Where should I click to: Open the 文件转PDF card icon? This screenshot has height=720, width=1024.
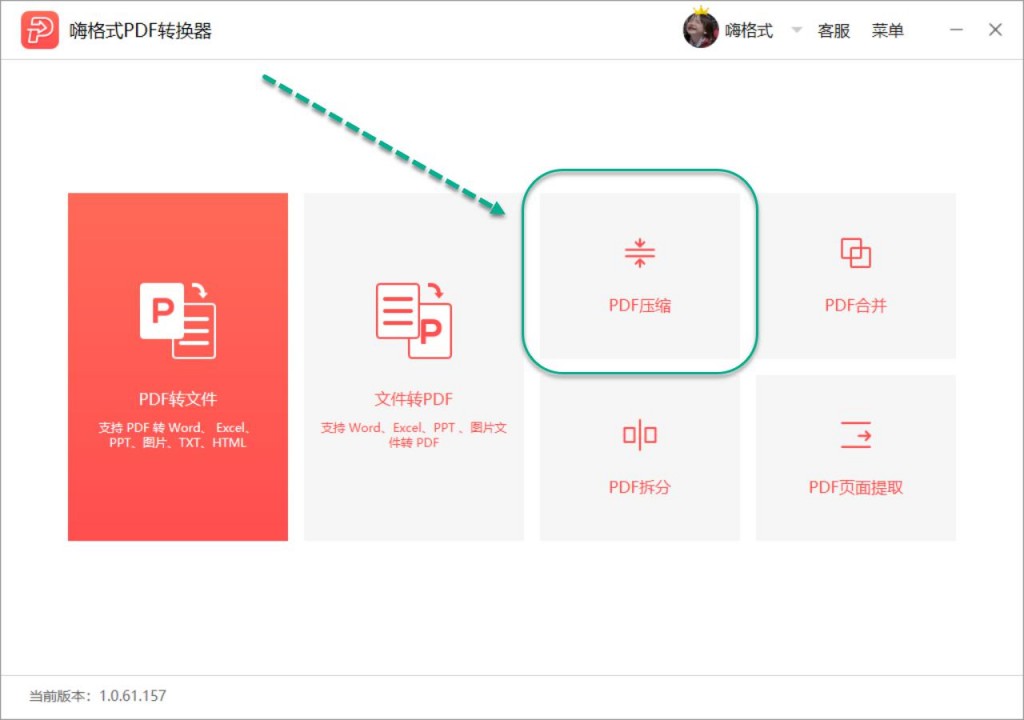[x=413, y=320]
